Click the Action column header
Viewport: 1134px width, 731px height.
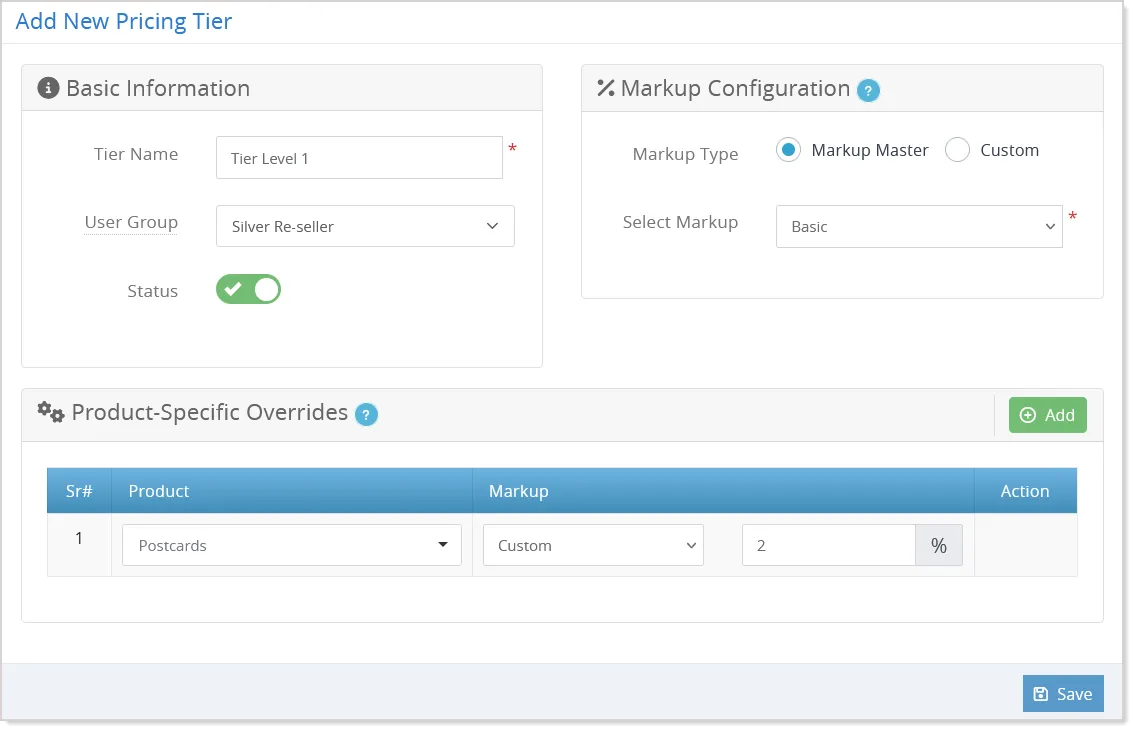(x=1025, y=491)
